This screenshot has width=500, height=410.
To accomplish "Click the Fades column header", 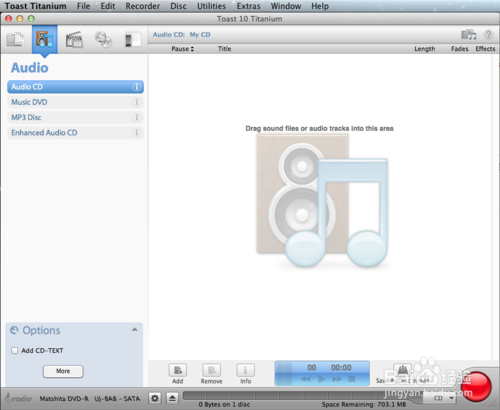I will click(460, 49).
